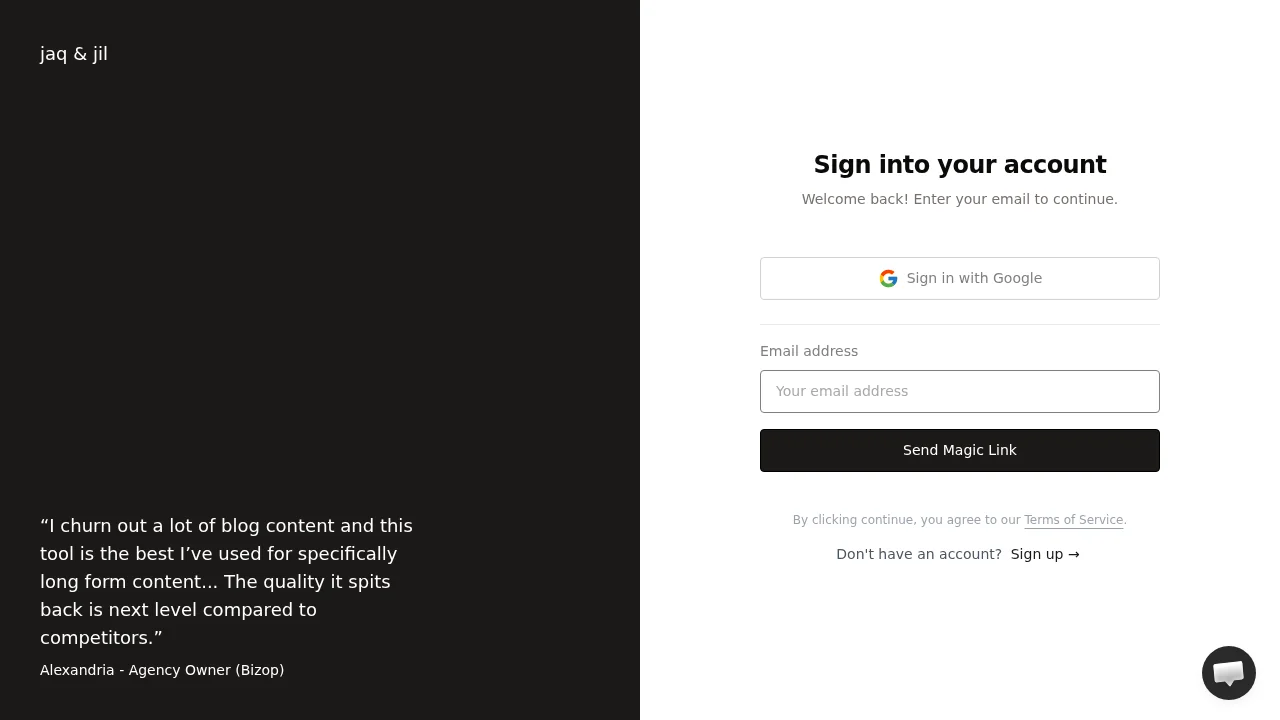Click the Welcome back subtitle text
Image resolution: width=1280 pixels, height=720 pixels.
(x=960, y=199)
